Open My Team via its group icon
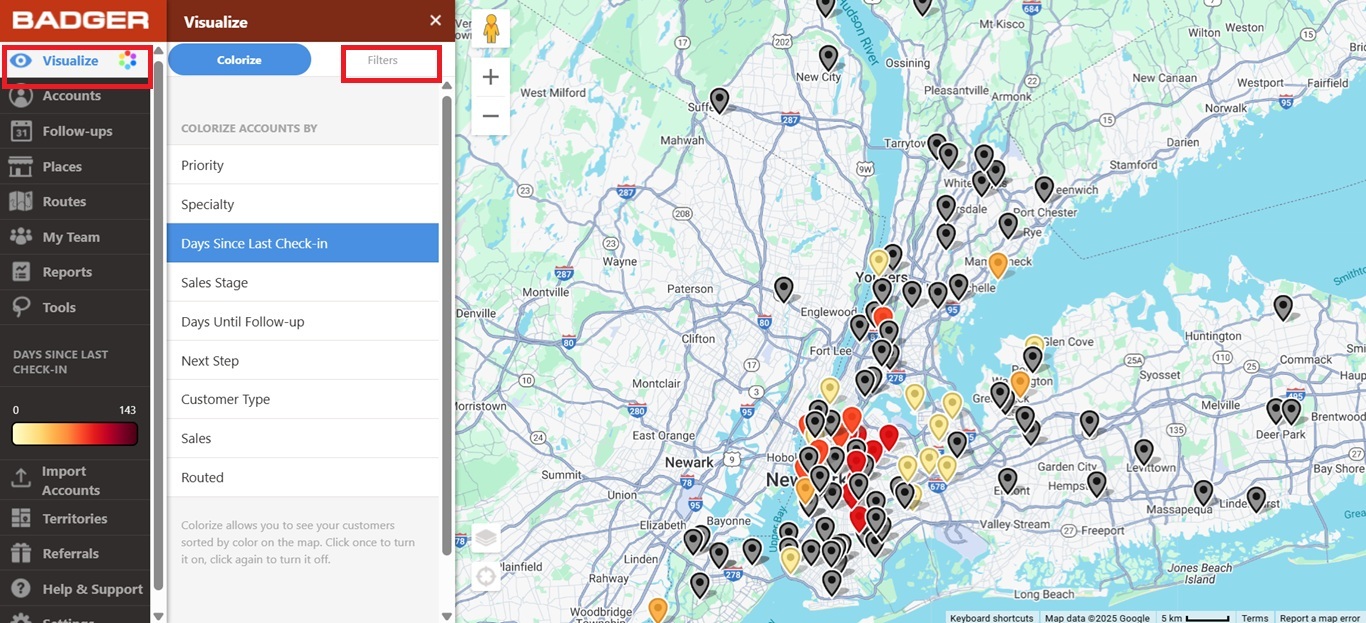Screen dimensions: 1366x623 (x=21, y=237)
